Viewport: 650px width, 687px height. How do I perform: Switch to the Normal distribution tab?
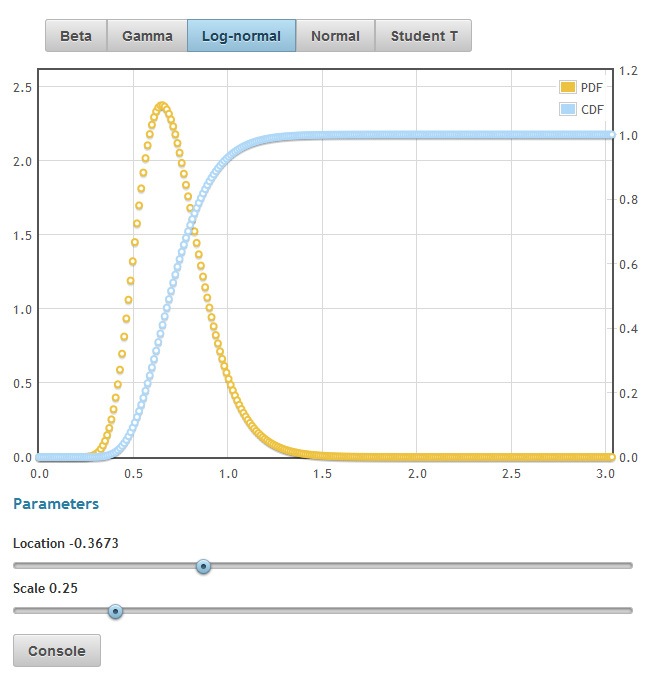[335, 36]
